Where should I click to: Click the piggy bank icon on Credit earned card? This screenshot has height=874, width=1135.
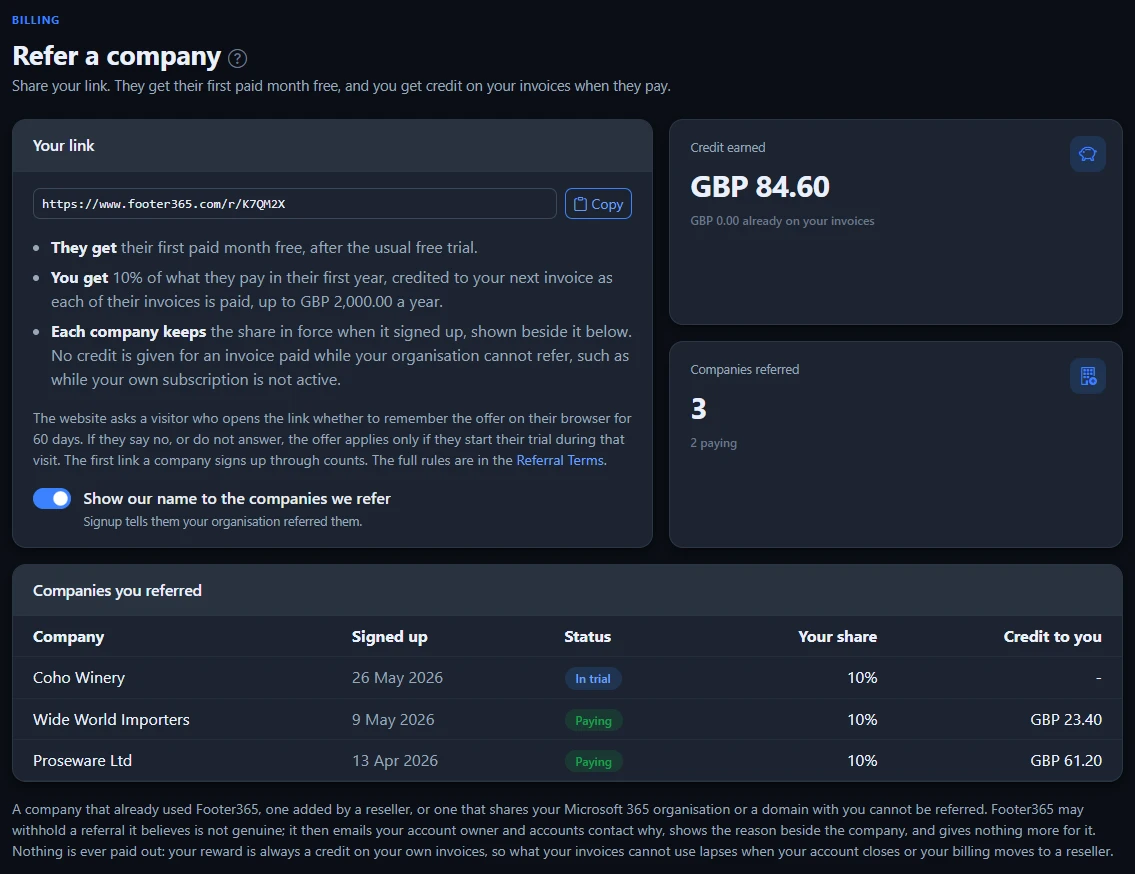tap(1087, 154)
